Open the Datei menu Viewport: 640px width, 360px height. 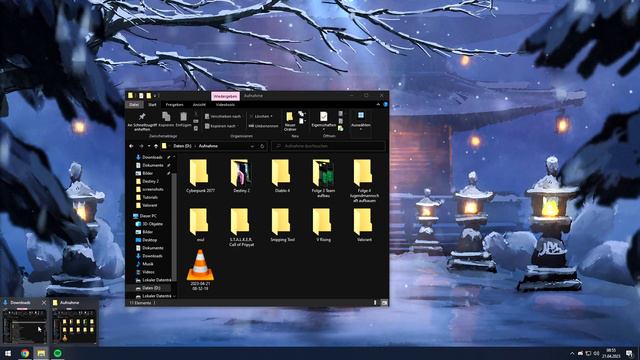point(134,105)
